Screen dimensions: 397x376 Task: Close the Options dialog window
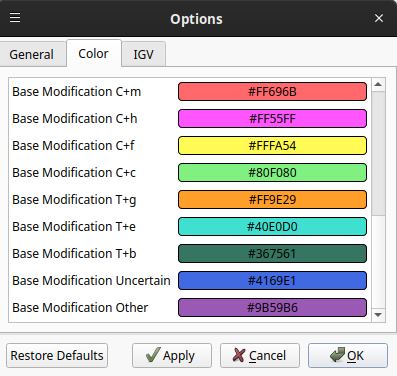point(379,18)
